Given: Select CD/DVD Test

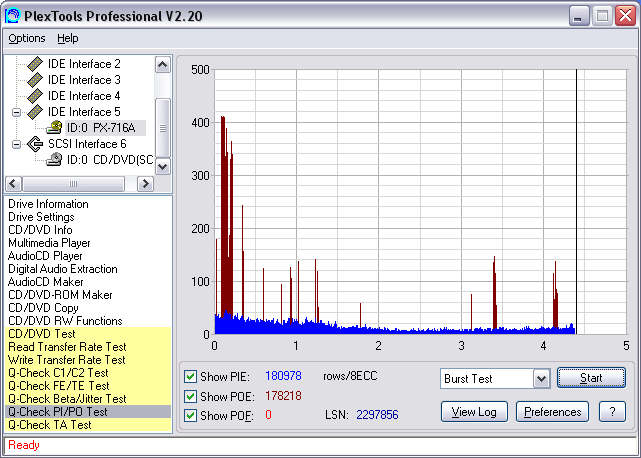Looking at the screenshot, I should 88,334.
